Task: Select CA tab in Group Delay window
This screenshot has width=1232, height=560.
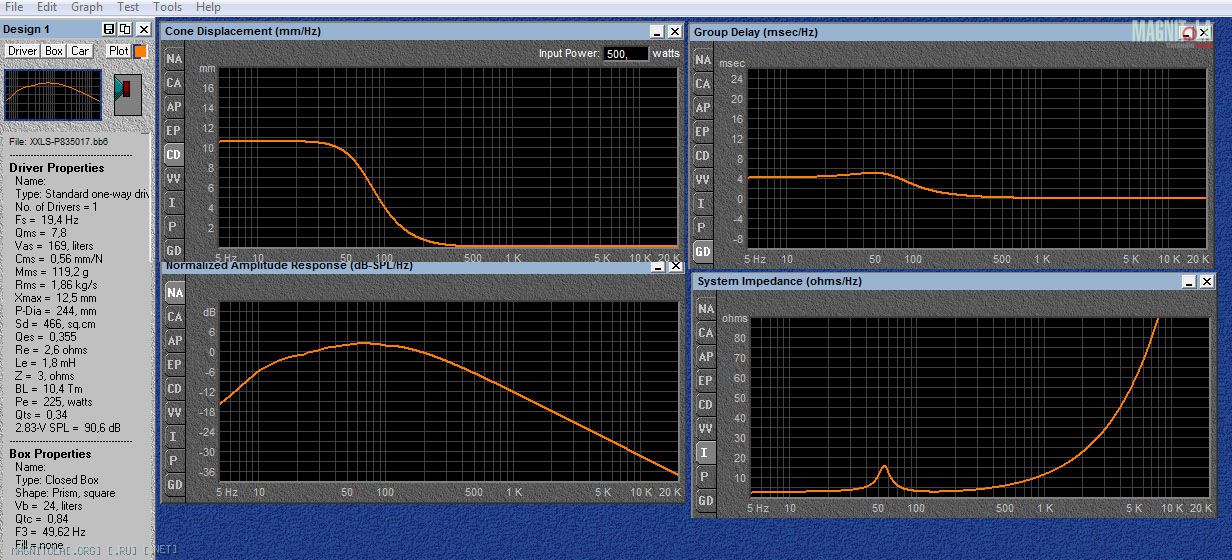Action: pos(703,84)
